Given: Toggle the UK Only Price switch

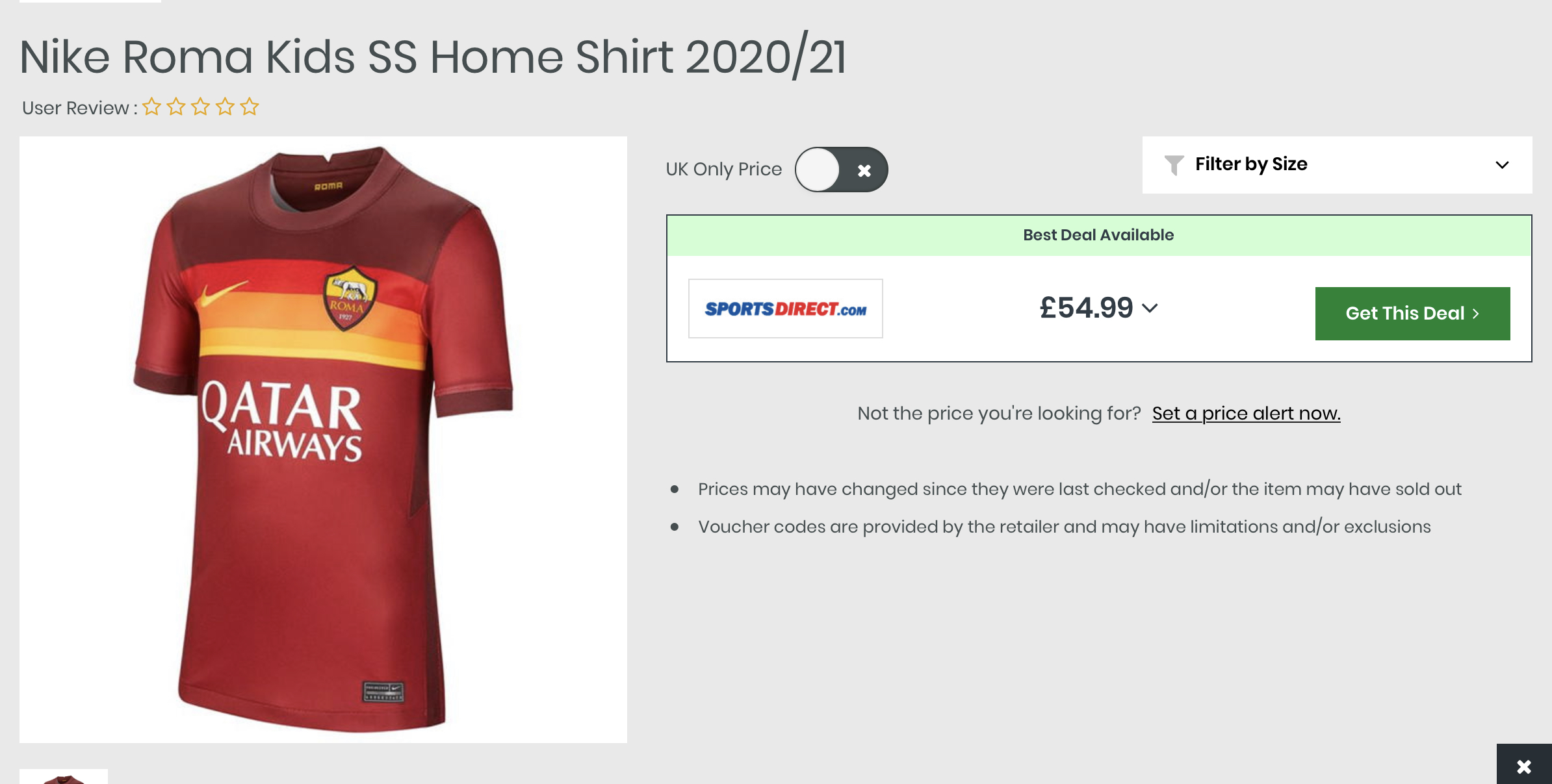Looking at the screenshot, I should 841,170.
